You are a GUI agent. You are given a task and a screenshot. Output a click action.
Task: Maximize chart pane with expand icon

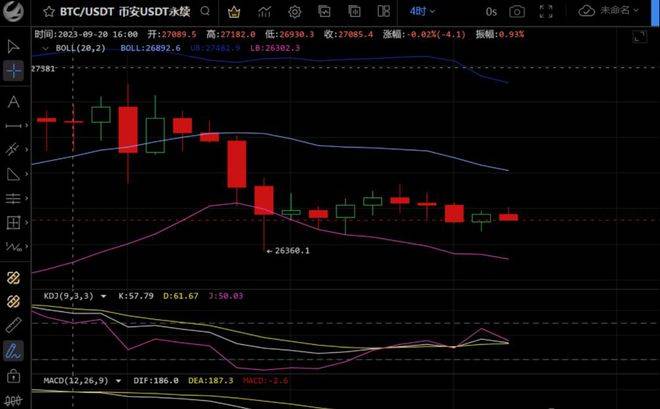639,37
